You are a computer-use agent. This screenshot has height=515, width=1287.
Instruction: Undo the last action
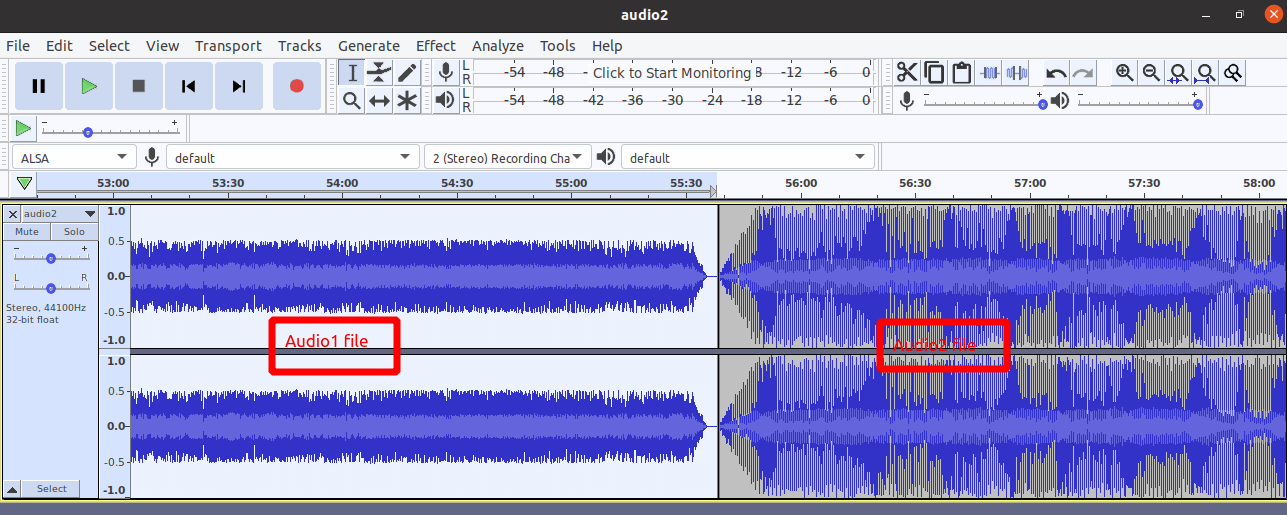pos(1056,72)
